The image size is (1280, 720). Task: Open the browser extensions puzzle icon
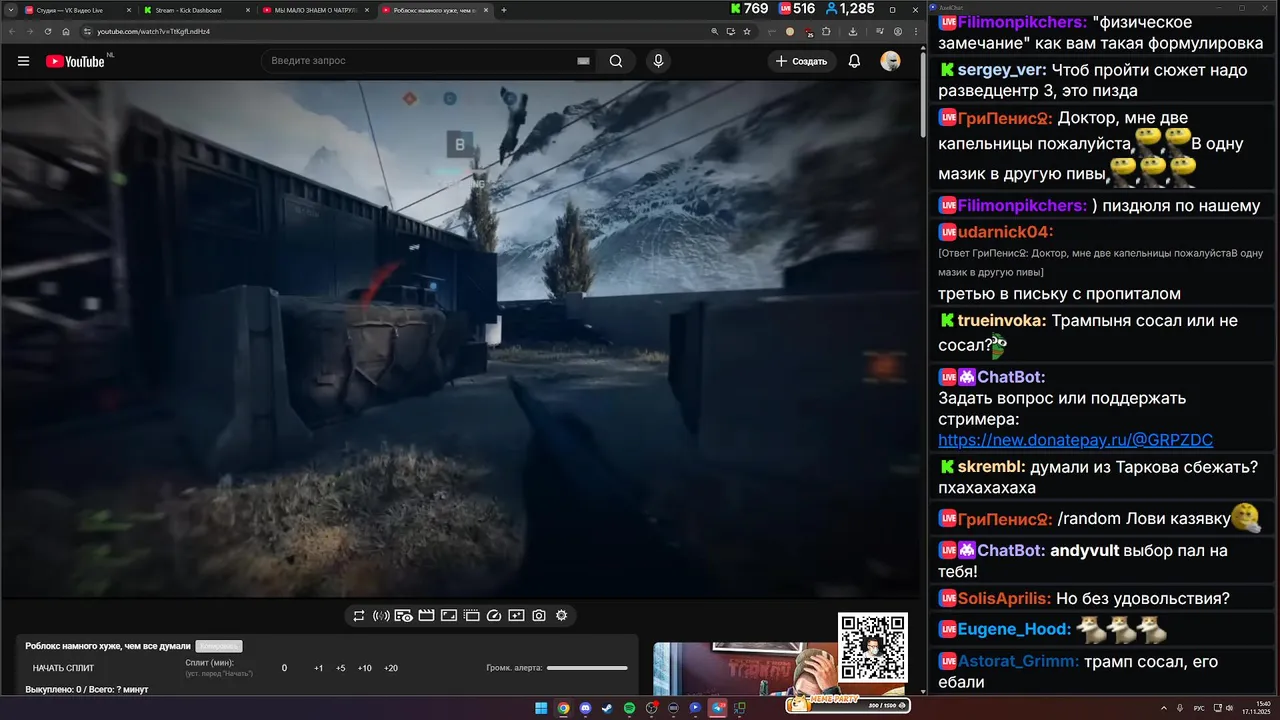[826, 31]
